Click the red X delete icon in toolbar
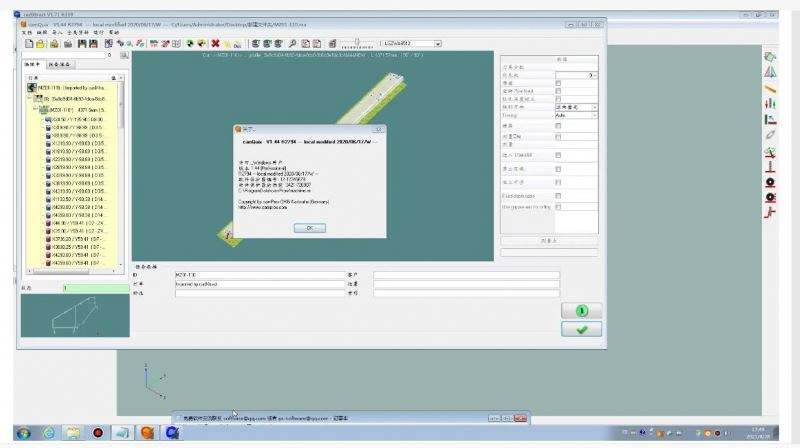The height and width of the screenshot is (448, 800). click(x=215, y=44)
